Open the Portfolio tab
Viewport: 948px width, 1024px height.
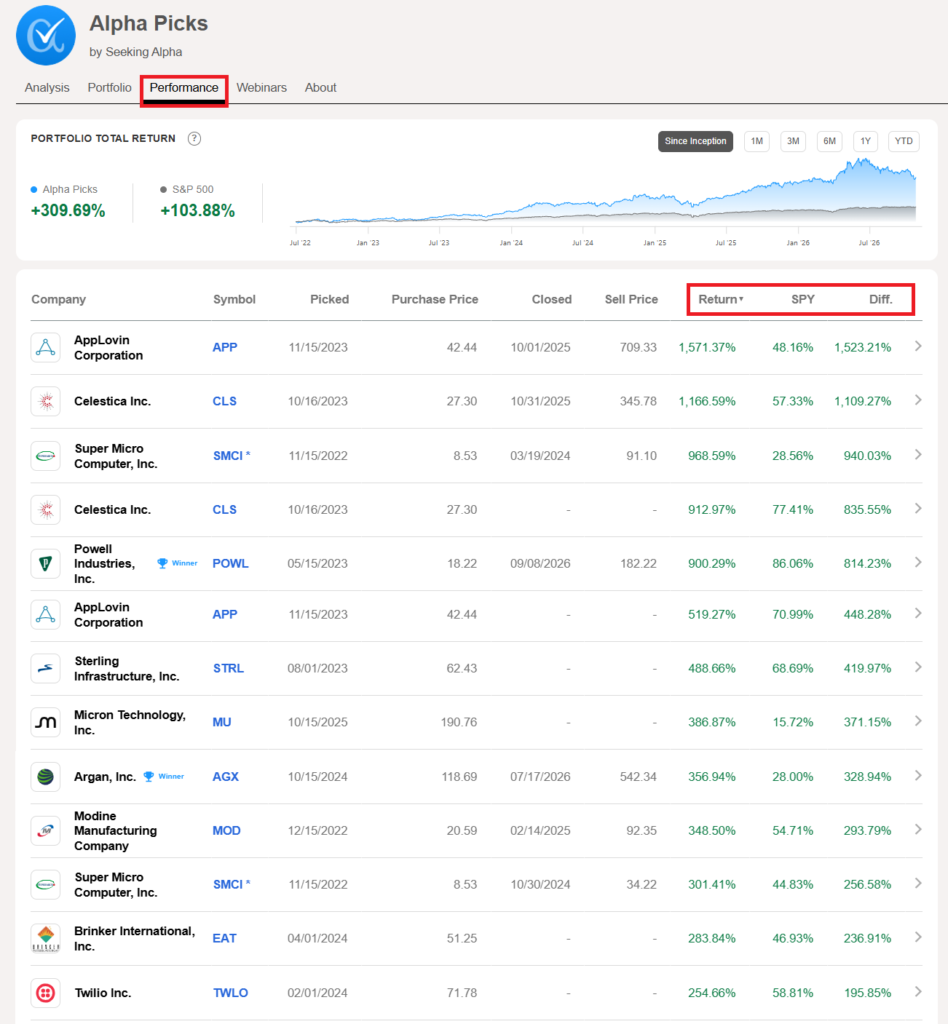pos(110,88)
